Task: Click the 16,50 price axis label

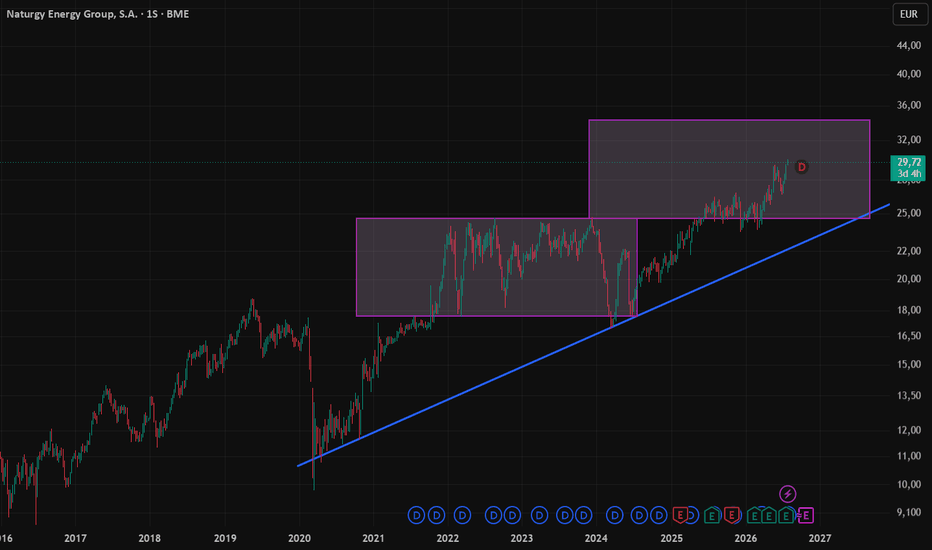Action: tap(909, 336)
